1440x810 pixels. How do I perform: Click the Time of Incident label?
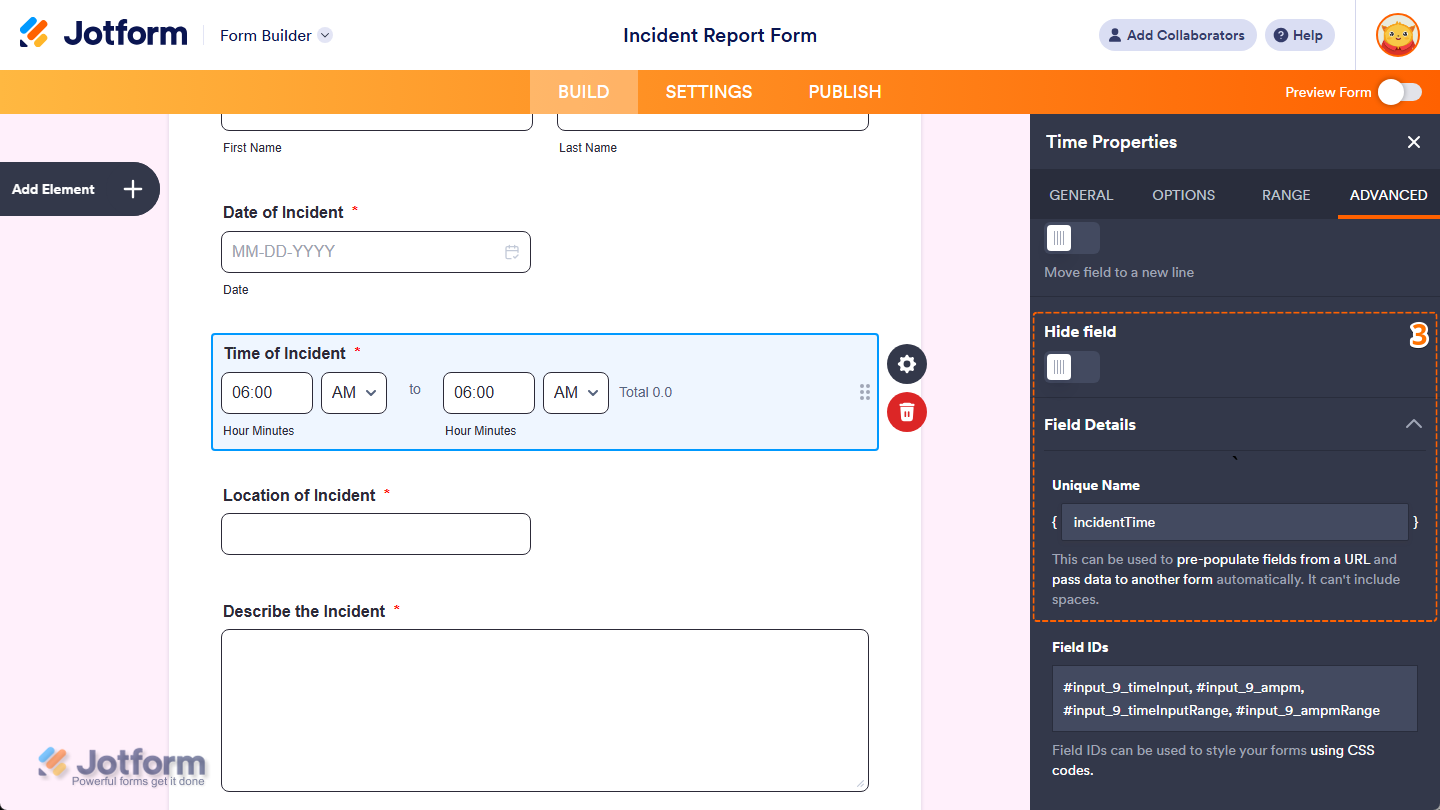pyautogui.click(x=285, y=353)
